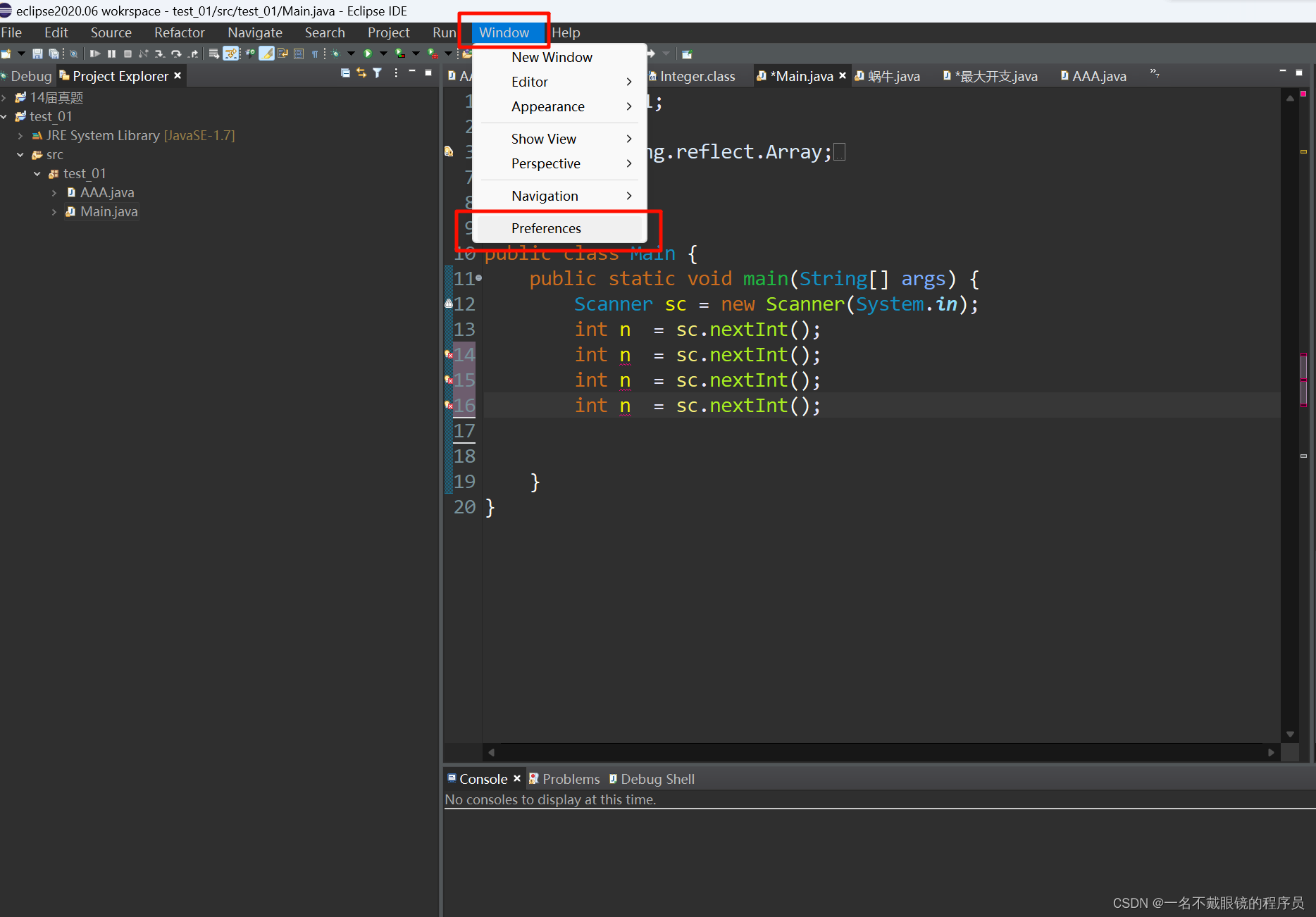1316x917 pixels.
Task: Open the External Tools dropdown arrow
Action: coord(448,54)
